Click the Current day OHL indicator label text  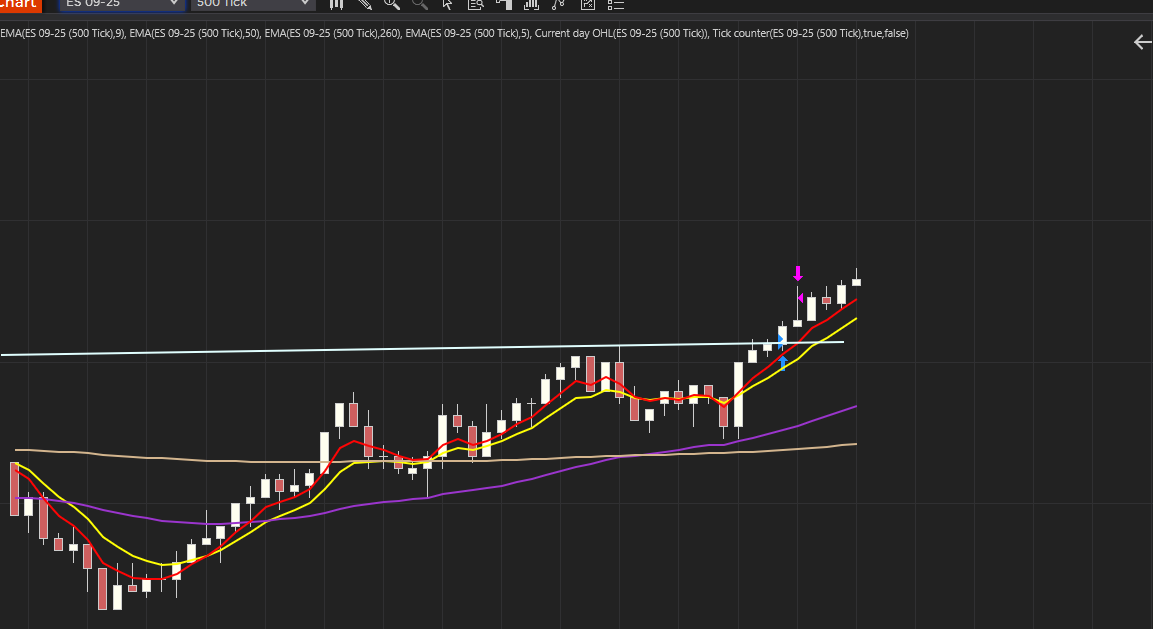[x=621, y=33]
